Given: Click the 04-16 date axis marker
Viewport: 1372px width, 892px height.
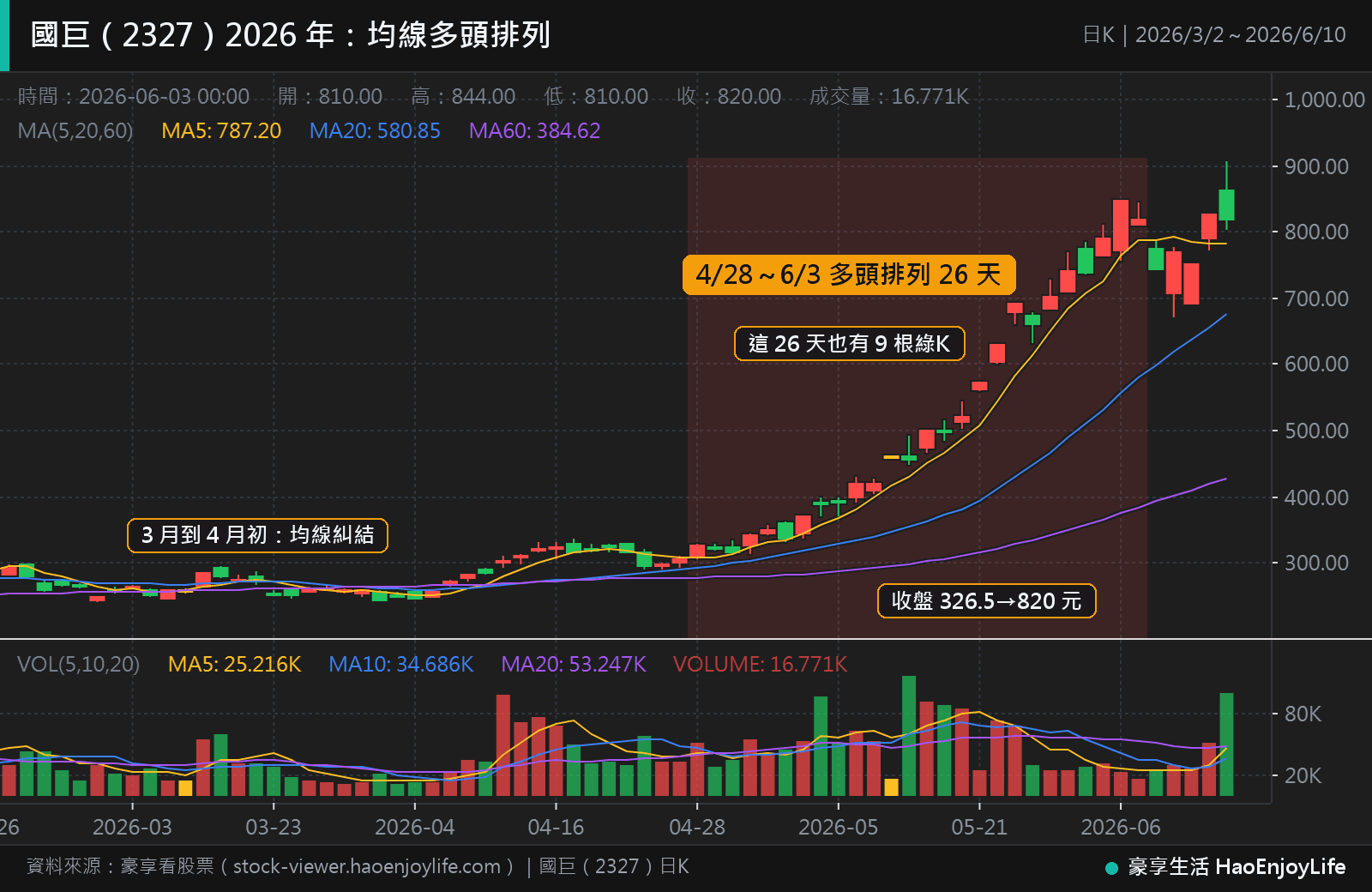Looking at the screenshot, I should tap(556, 827).
